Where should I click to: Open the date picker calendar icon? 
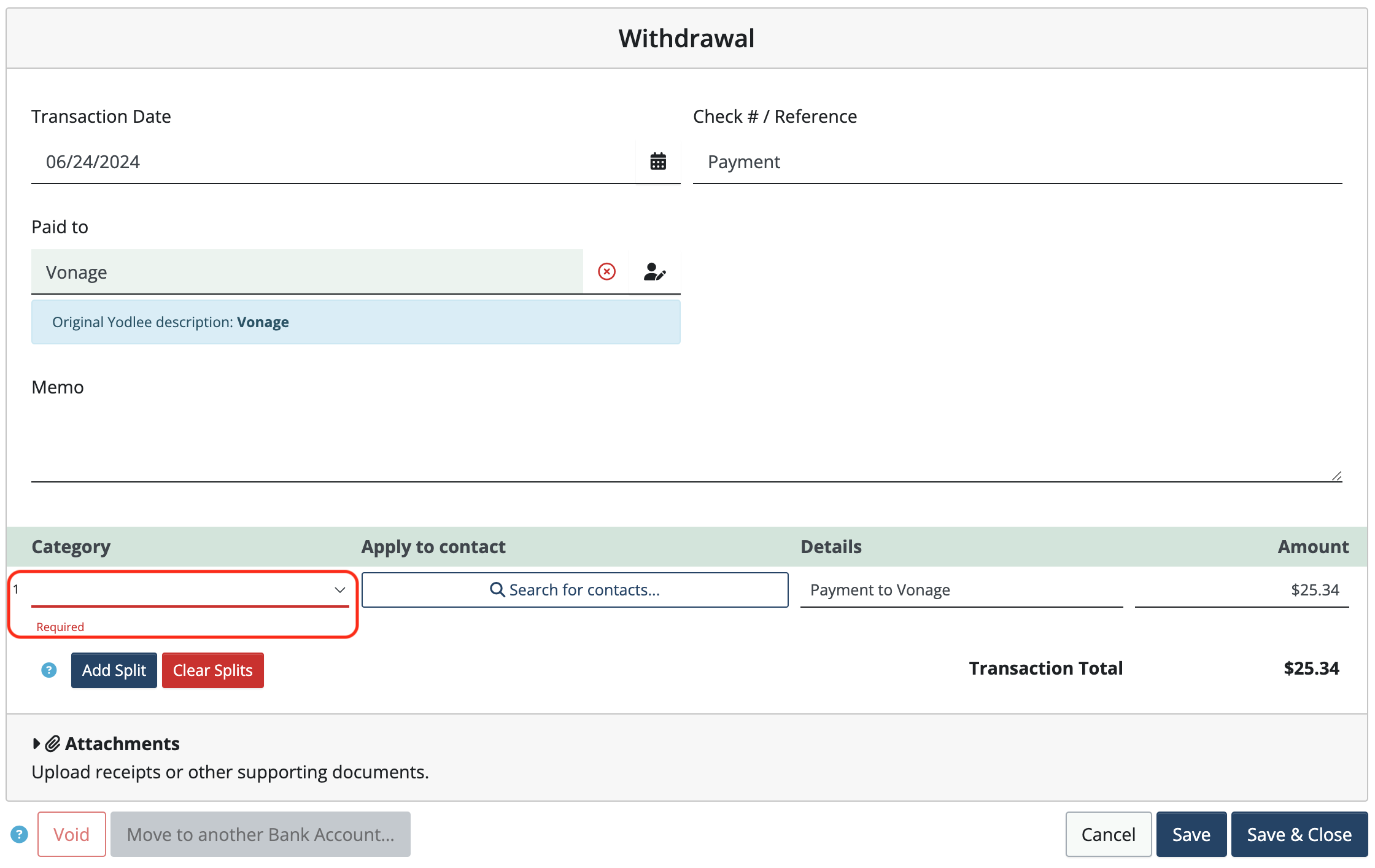[658, 161]
